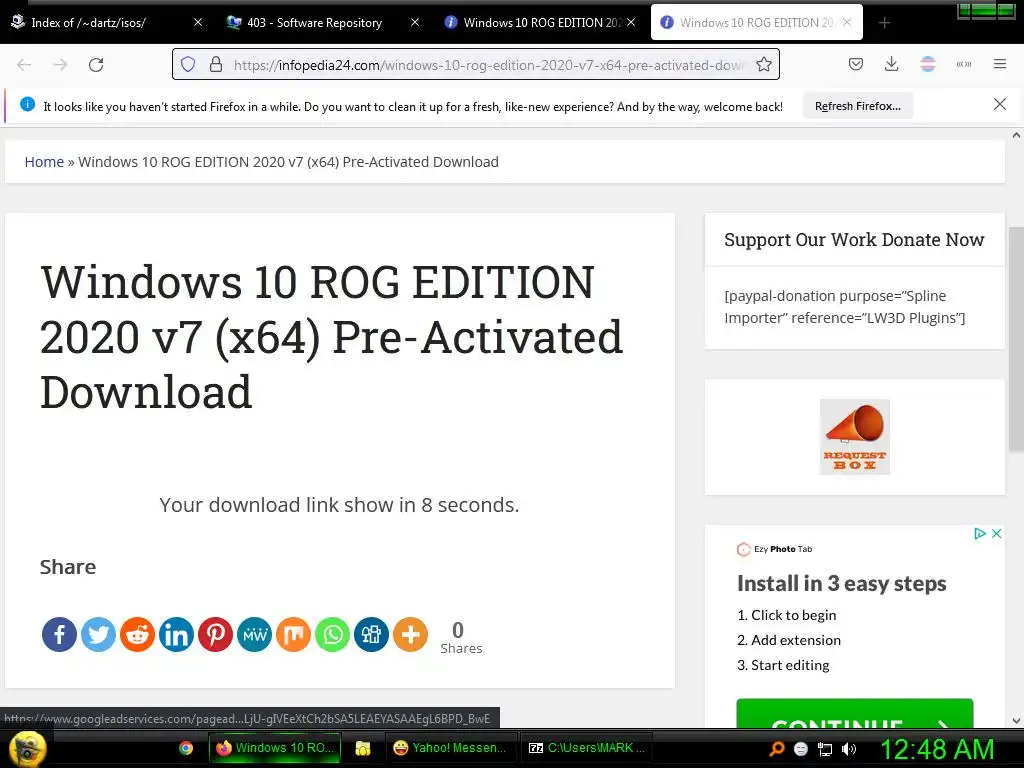The width and height of the screenshot is (1024, 768).
Task: Open the striped flag extension icon
Action: tap(927, 64)
